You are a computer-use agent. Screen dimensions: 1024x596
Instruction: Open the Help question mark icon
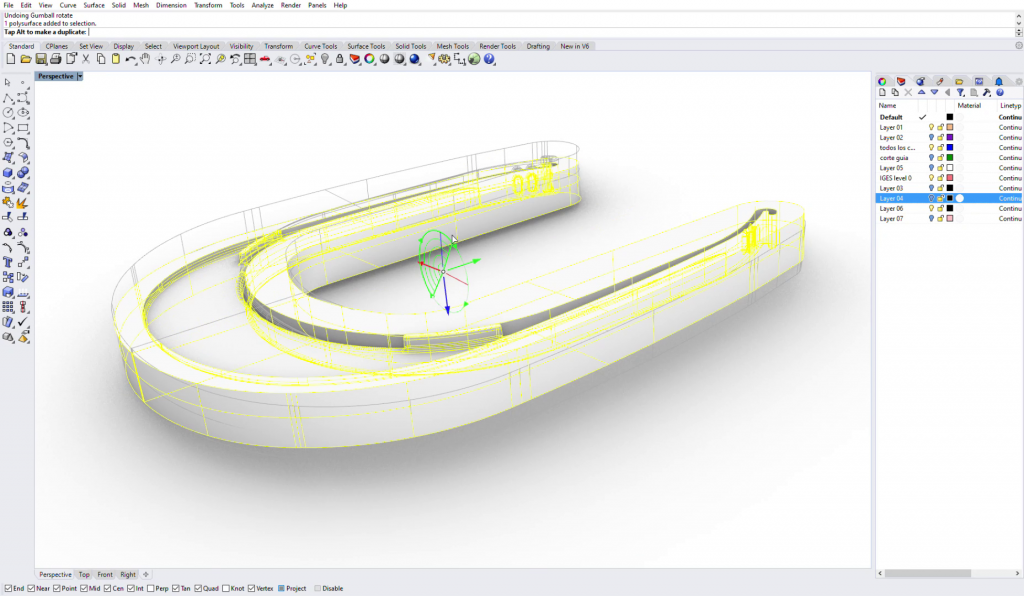point(490,60)
